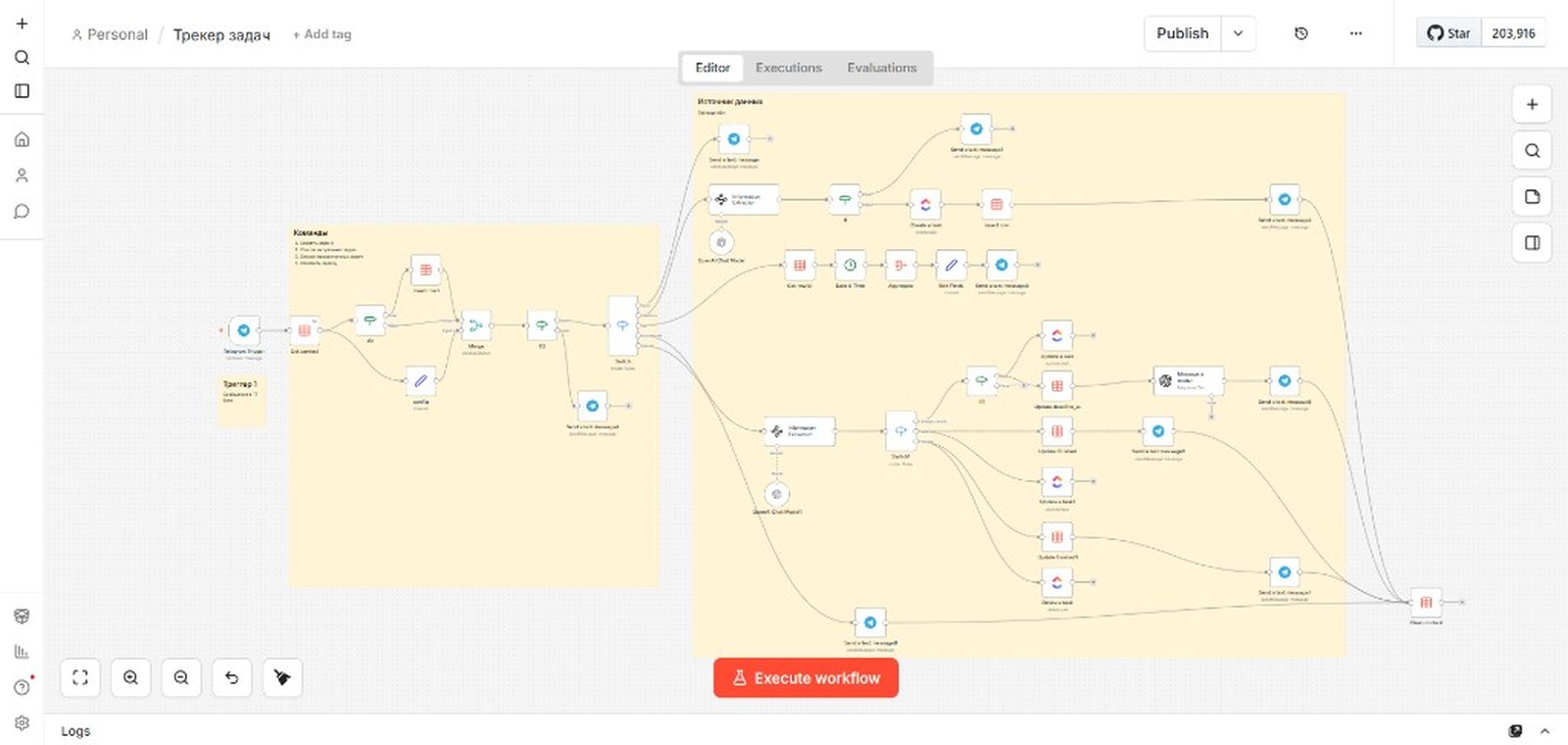
Task: Go to the Home overview icon
Action: [22, 139]
